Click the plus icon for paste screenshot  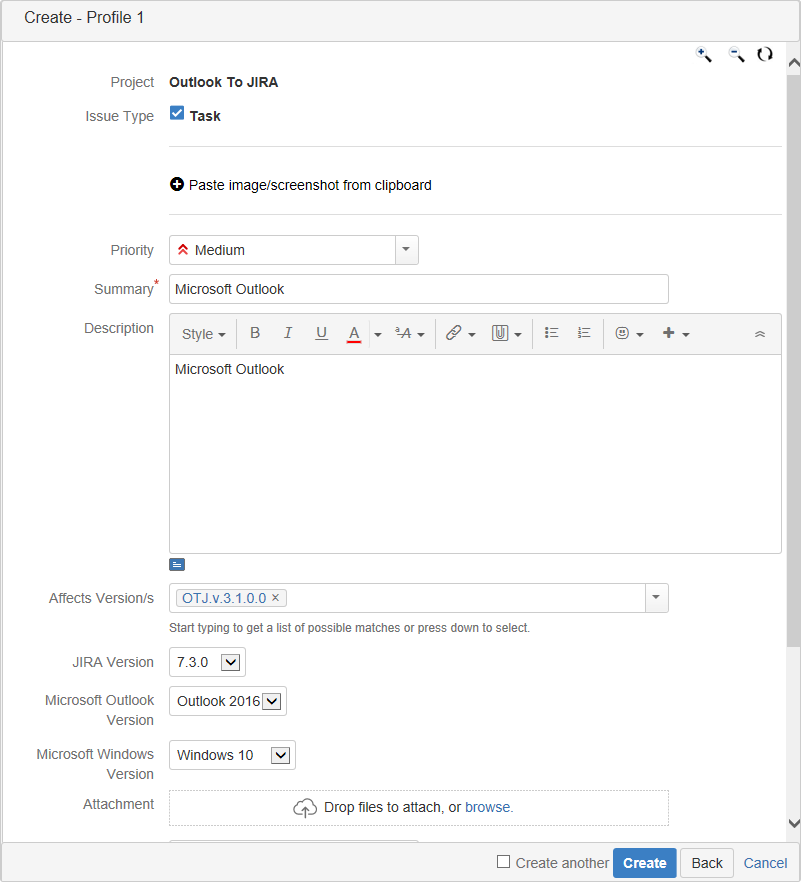point(177,184)
